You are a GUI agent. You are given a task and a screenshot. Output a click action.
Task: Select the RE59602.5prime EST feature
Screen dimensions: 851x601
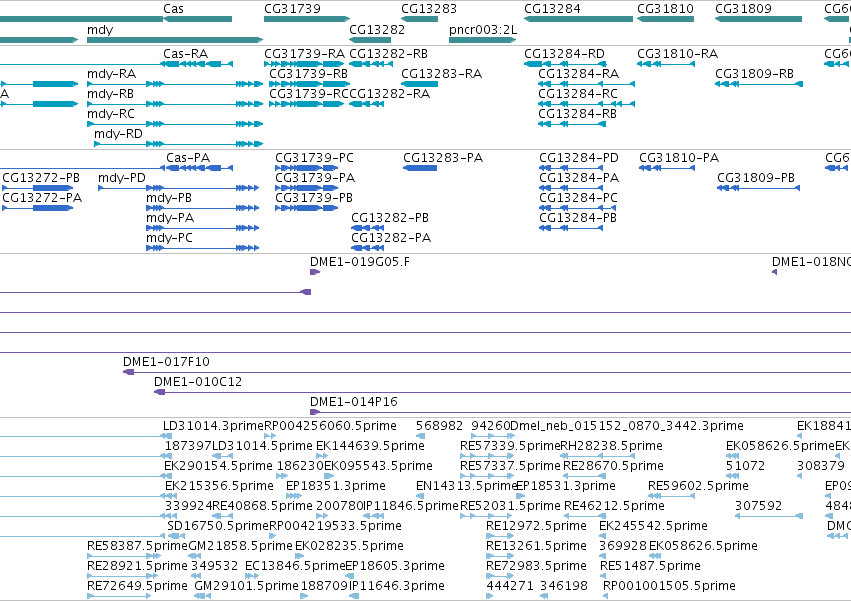[671, 496]
